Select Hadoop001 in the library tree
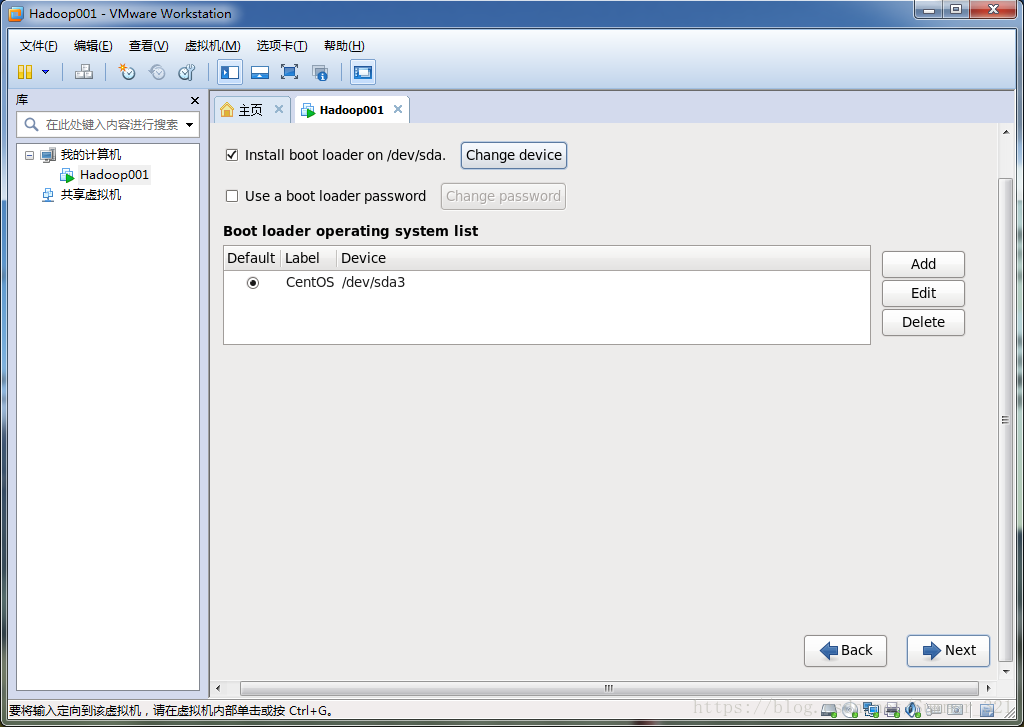Viewport: 1024px width, 727px height. (114, 175)
